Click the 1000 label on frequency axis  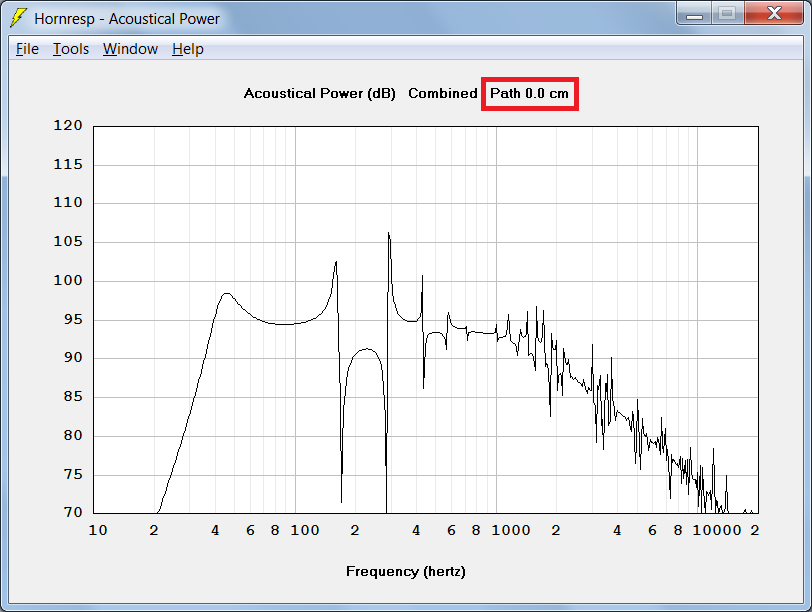(511, 531)
